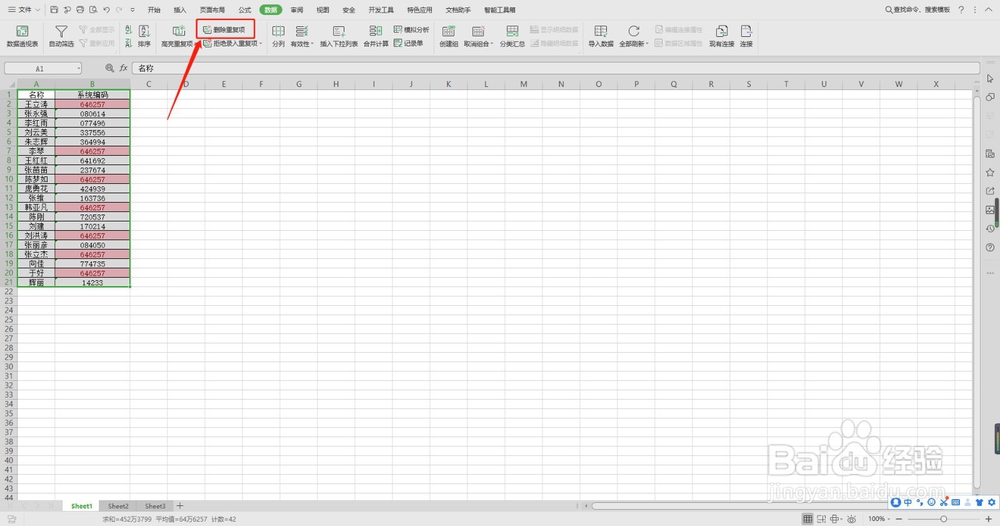Screen dimensions: 1000x526
Task: Switch to page layout view in status bar
Action: (x=821, y=519)
